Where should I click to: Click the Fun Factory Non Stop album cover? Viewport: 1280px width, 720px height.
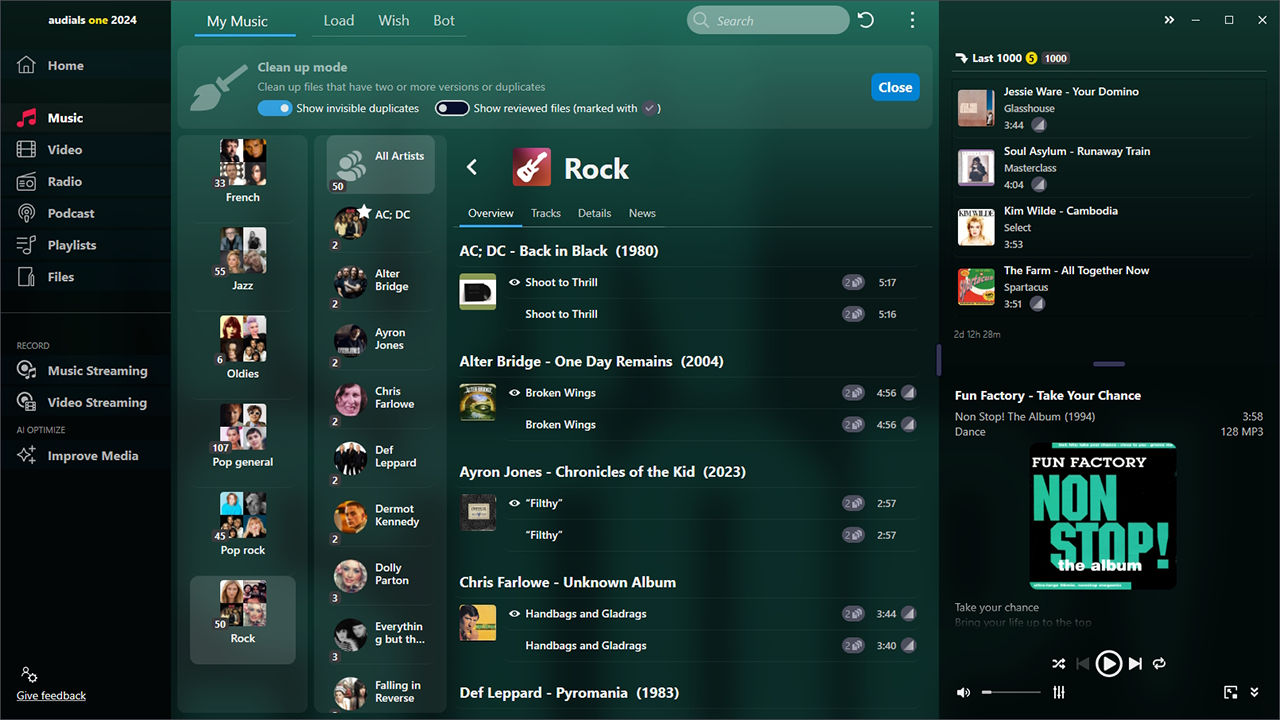coord(1102,516)
